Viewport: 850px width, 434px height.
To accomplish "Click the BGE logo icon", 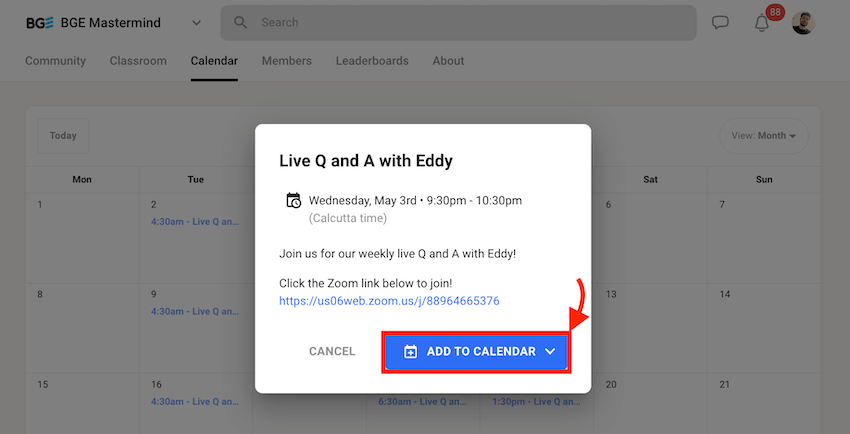I will coord(40,23).
